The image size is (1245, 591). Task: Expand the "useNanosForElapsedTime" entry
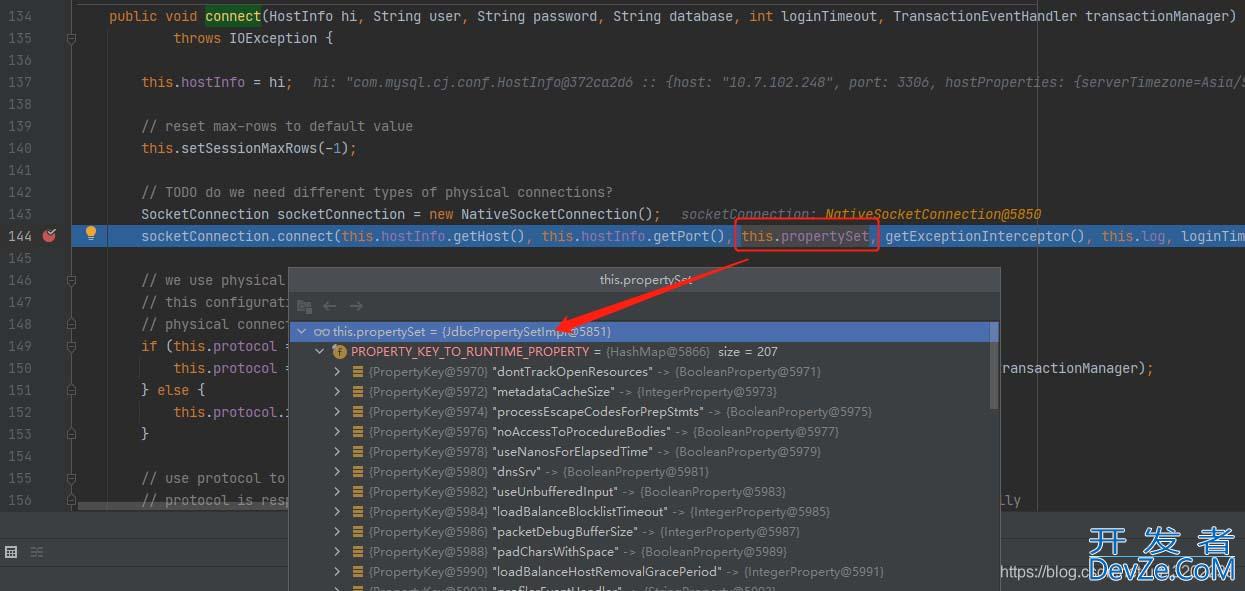pyautogui.click(x=338, y=452)
